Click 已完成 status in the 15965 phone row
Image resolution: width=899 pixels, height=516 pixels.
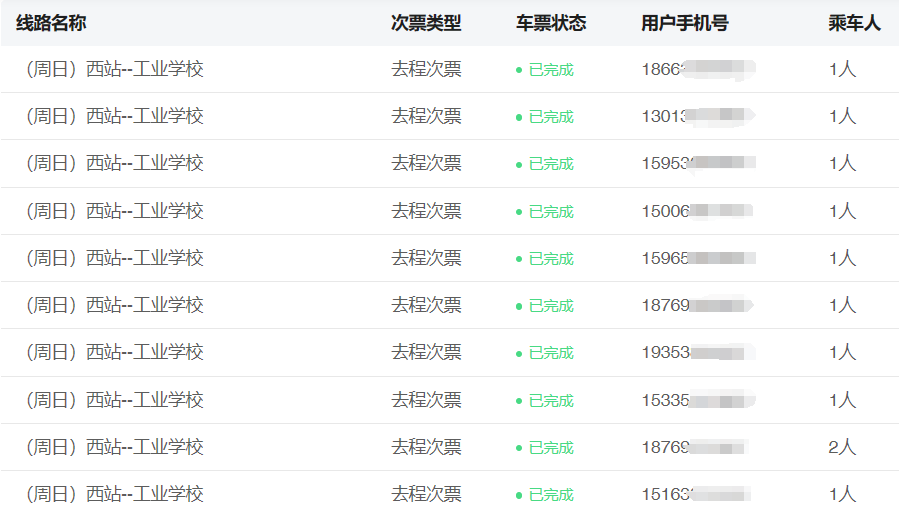click(551, 258)
